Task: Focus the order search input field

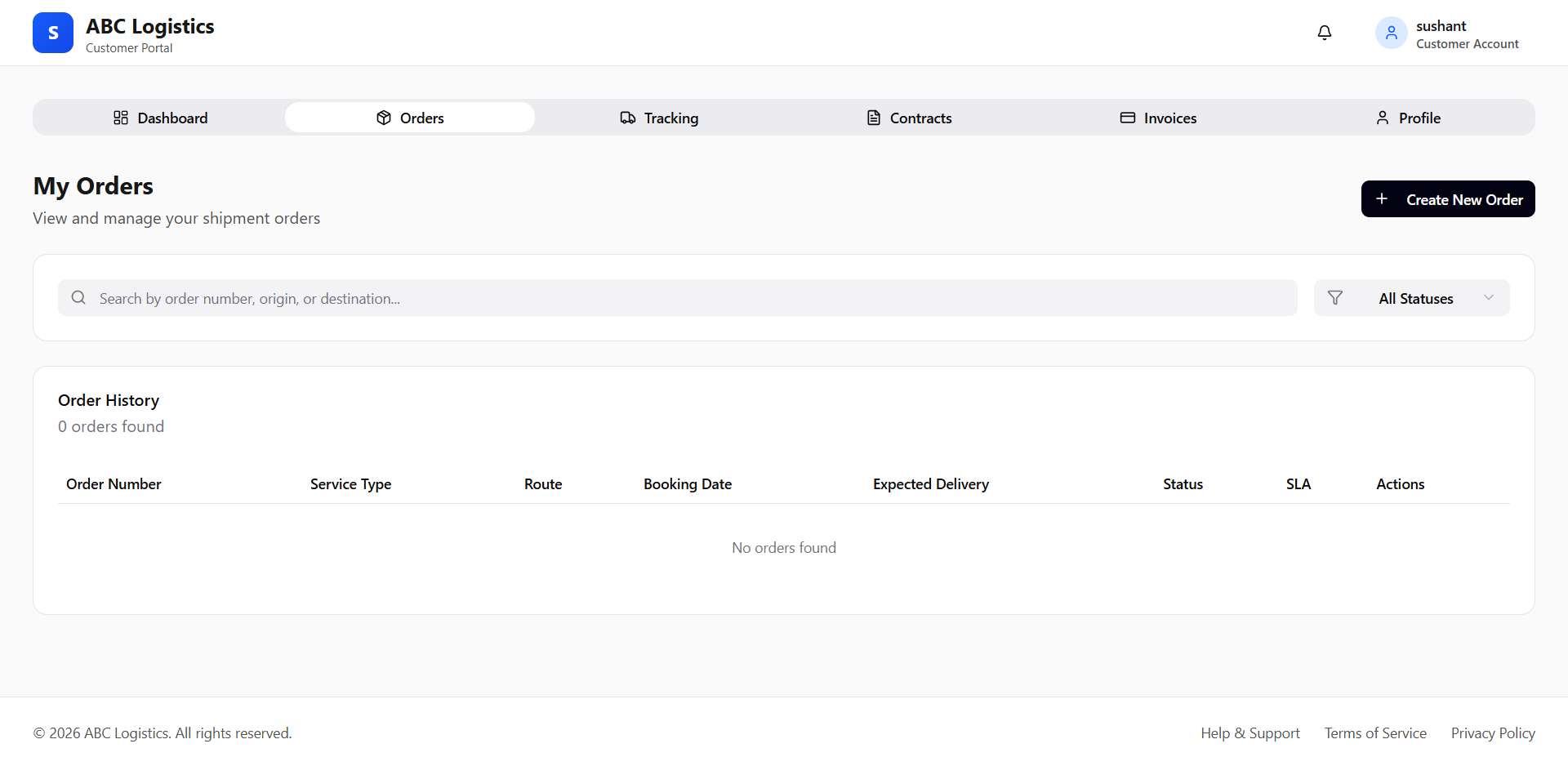Action: click(686, 298)
